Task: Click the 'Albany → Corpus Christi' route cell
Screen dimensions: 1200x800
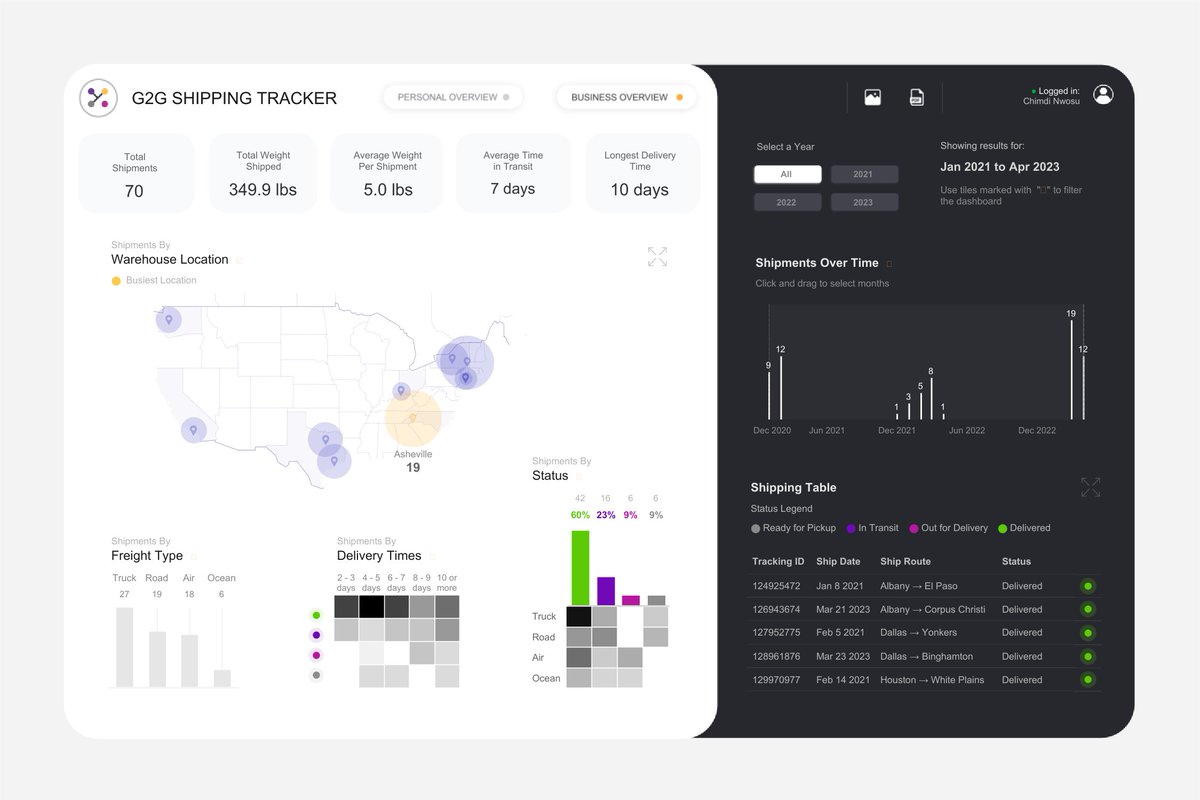Action: [932, 609]
